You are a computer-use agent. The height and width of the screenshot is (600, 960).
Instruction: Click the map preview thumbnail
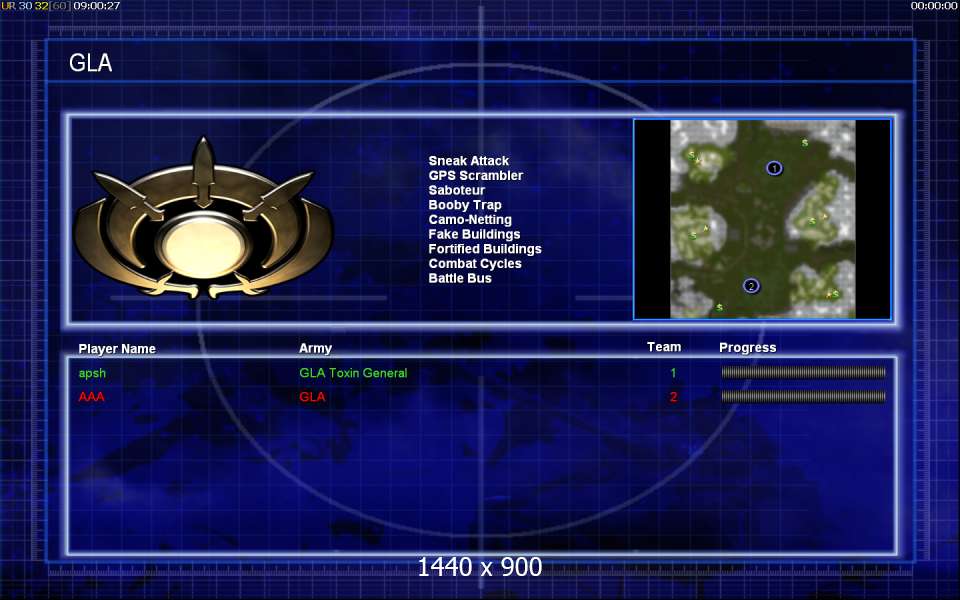tap(762, 219)
